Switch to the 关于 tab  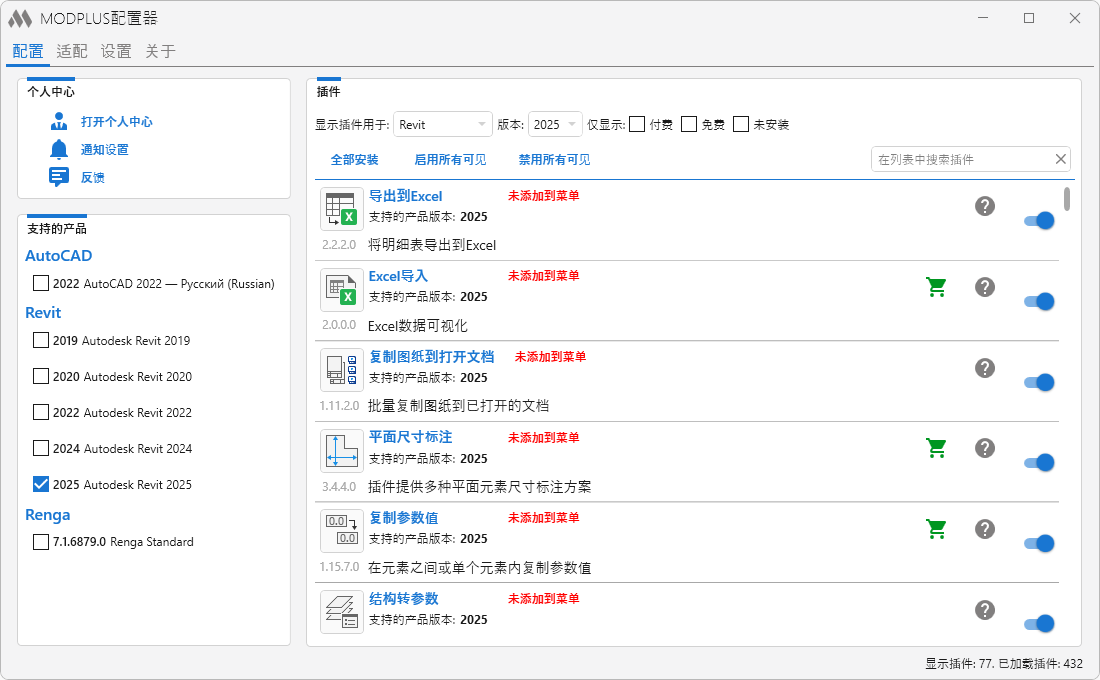[161, 51]
